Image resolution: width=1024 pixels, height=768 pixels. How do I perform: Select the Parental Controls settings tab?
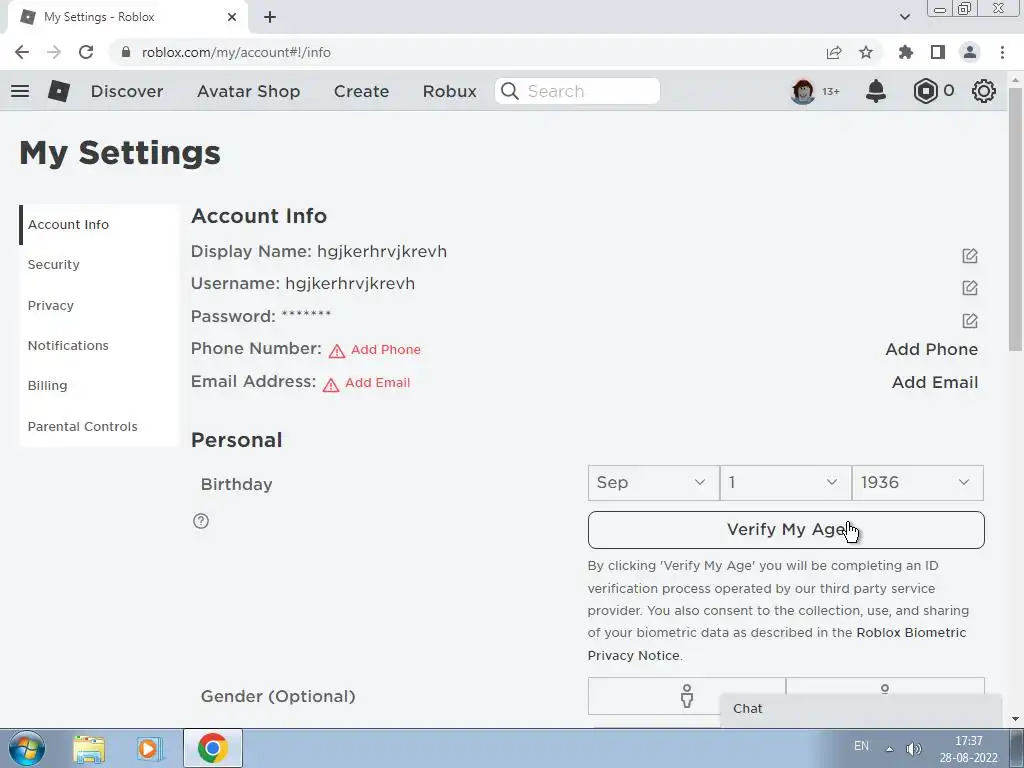99,426
